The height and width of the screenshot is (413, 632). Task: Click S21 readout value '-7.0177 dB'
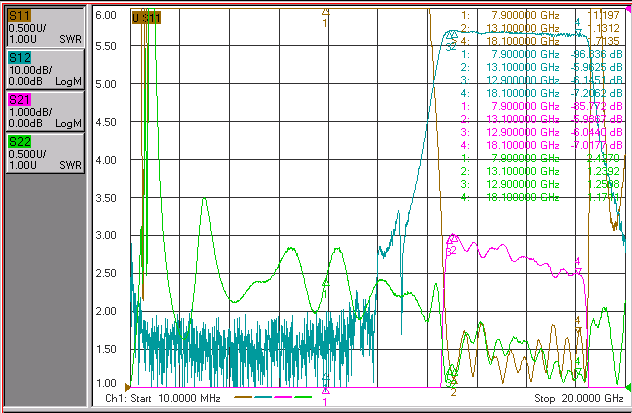pyautogui.click(x=597, y=145)
